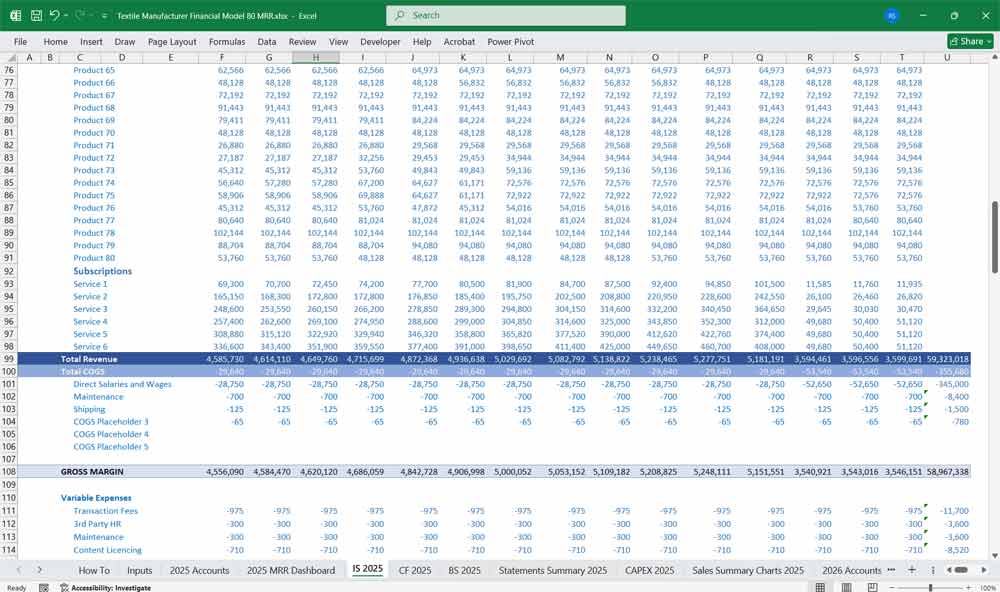Click the Save icon in title bar

[36, 16]
